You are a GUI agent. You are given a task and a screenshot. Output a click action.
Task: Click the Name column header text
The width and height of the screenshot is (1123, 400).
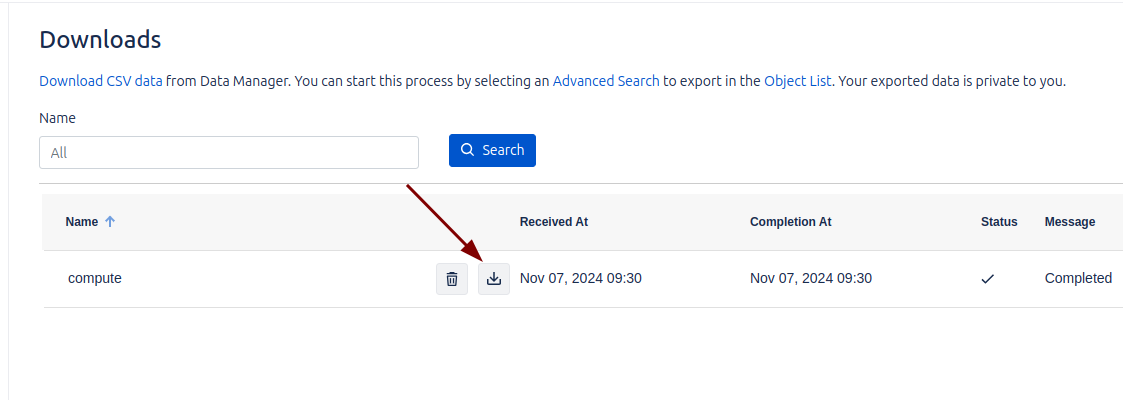pos(82,222)
